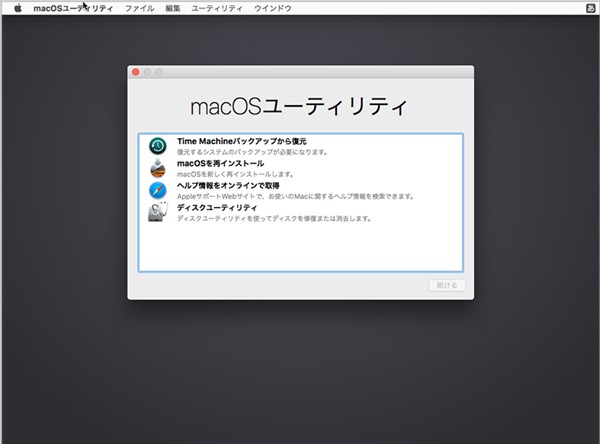600x444 pixels.
Task: Click the Time Machine clock icon
Action: click(x=157, y=146)
